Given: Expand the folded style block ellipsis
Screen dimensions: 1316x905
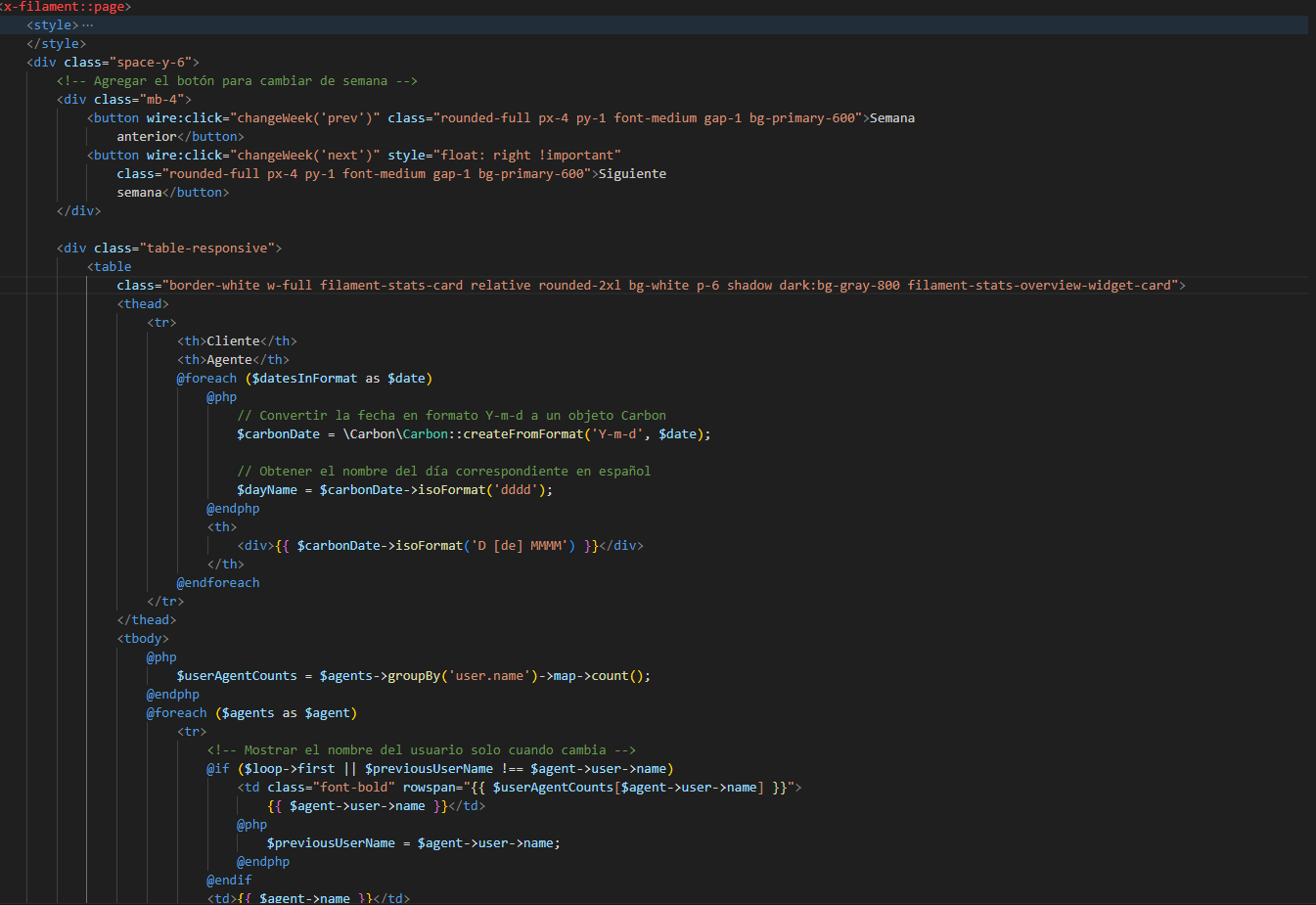Looking at the screenshot, I should (x=88, y=25).
